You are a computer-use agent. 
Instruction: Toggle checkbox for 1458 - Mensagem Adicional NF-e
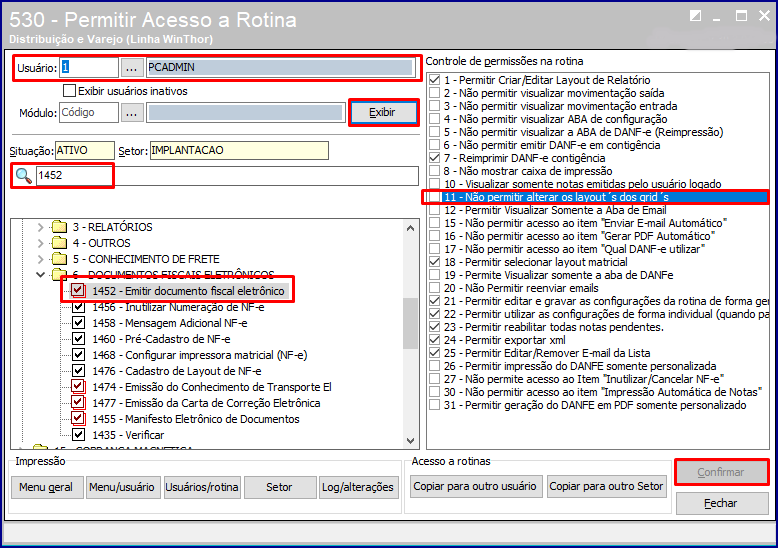[x=78, y=323]
